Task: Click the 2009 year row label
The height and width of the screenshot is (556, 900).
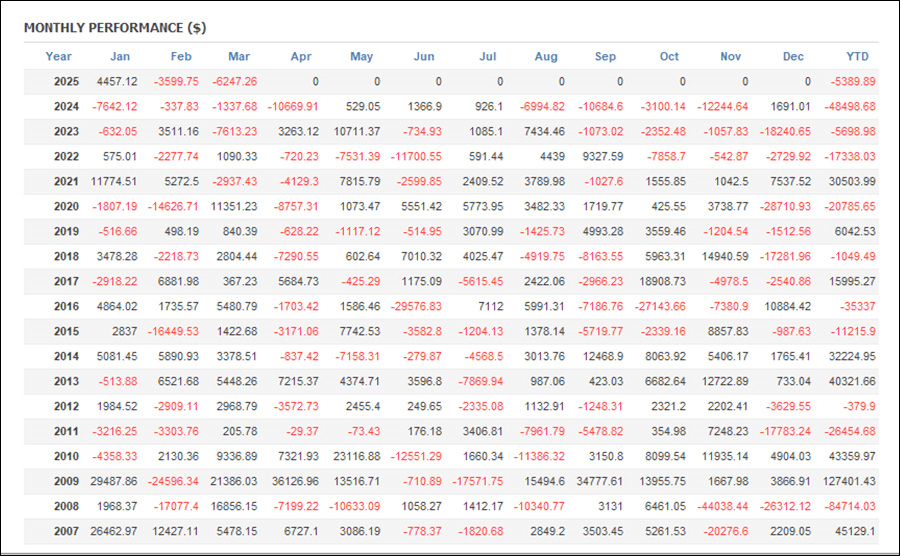Action: coord(67,481)
